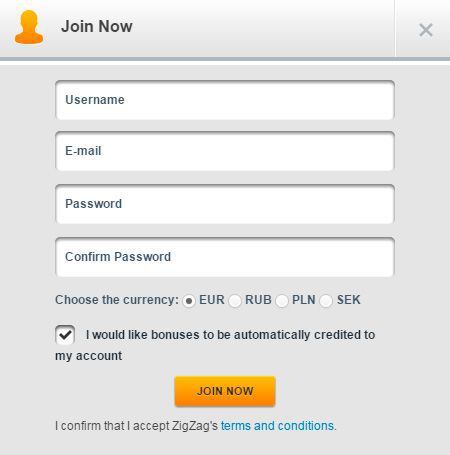Focus the Username input field

tap(225, 100)
